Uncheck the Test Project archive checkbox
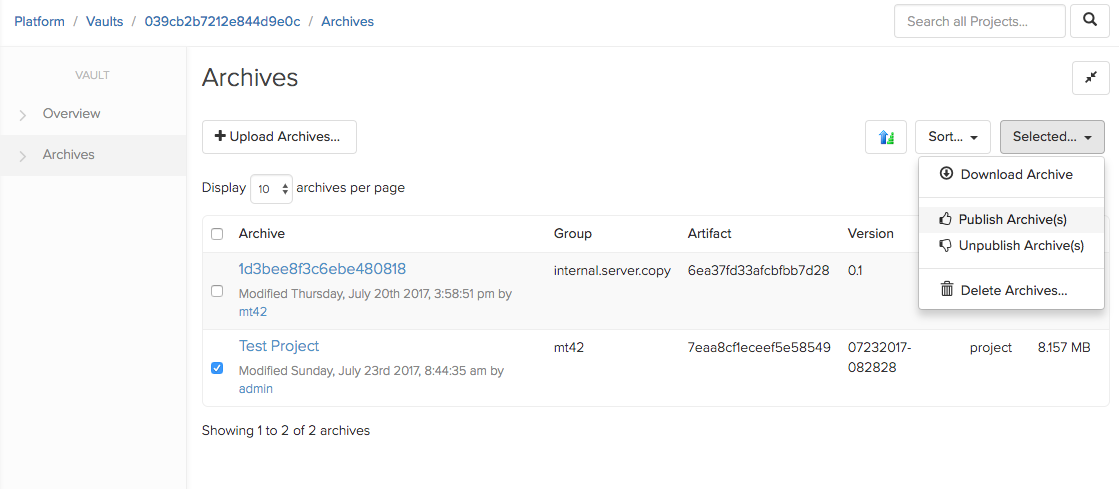The width and height of the screenshot is (1119, 489). pyautogui.click(x=217, y=368)
